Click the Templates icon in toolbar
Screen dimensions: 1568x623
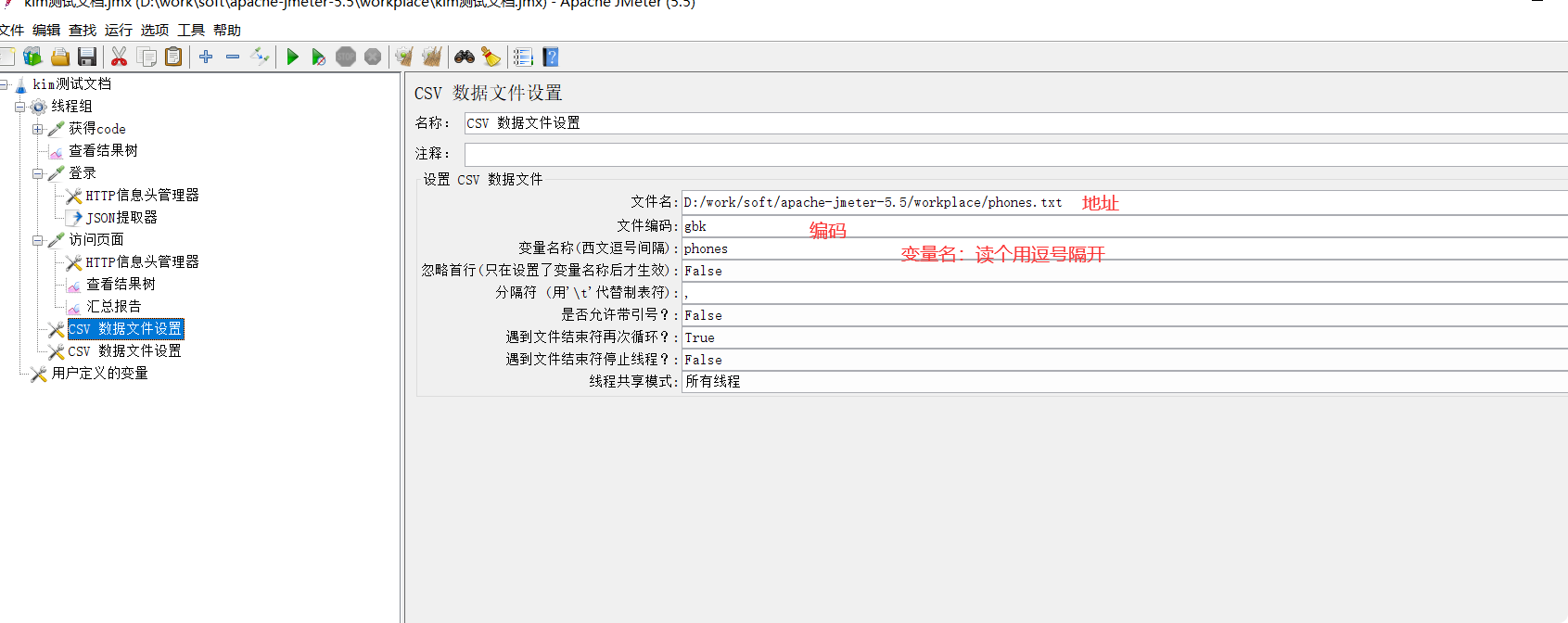pyautogui.click(x=32, y=57)
